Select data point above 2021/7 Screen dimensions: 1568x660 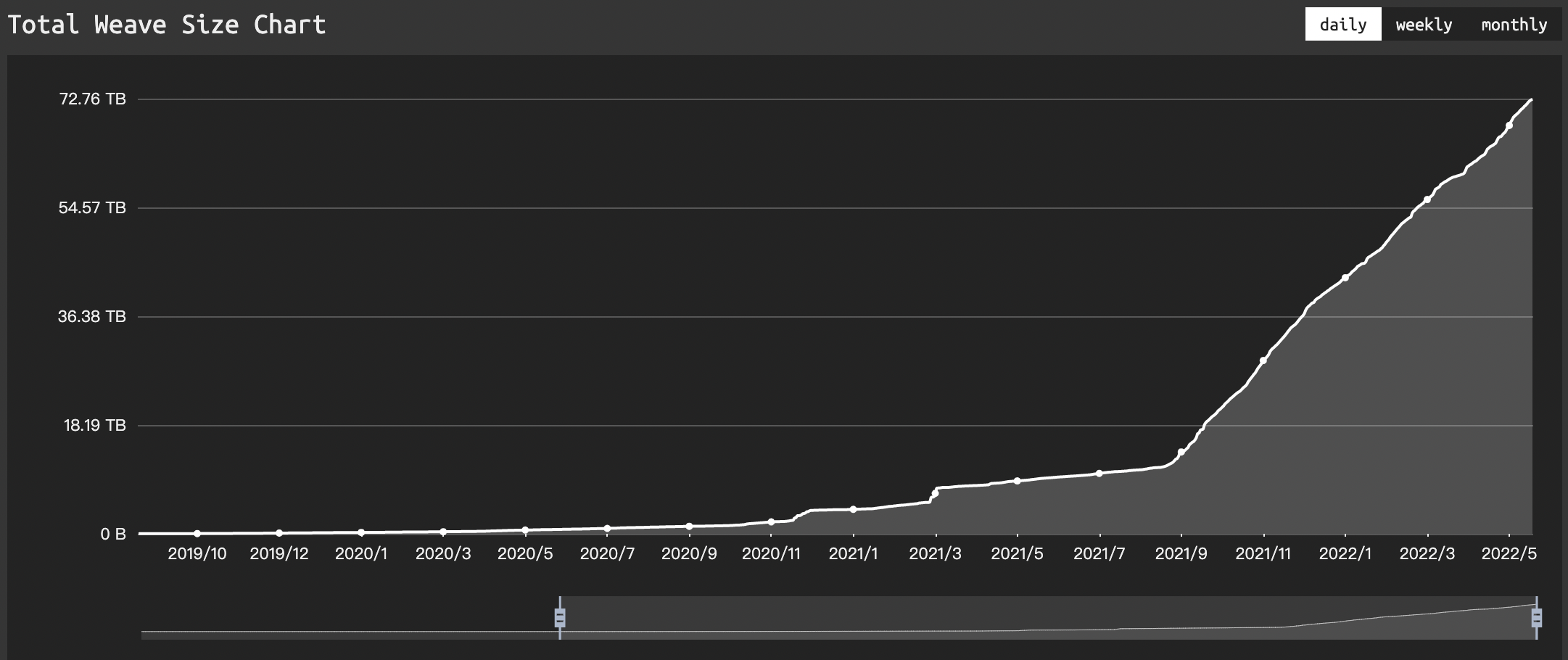pos(1099,474)
